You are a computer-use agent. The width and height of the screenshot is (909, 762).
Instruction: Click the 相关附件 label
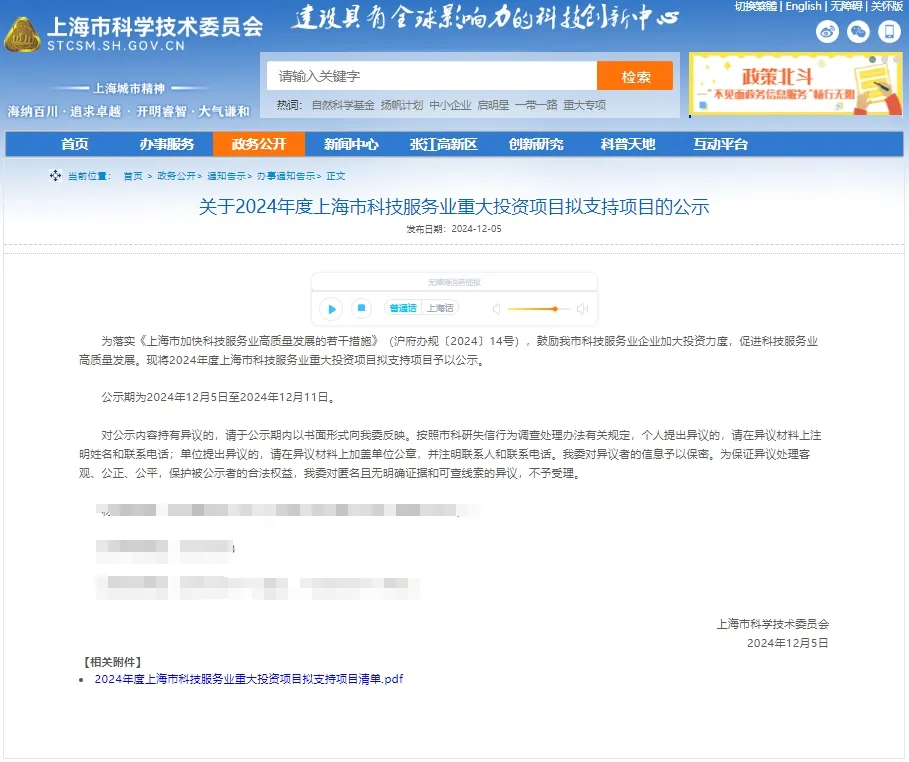(x=112, y=662)
